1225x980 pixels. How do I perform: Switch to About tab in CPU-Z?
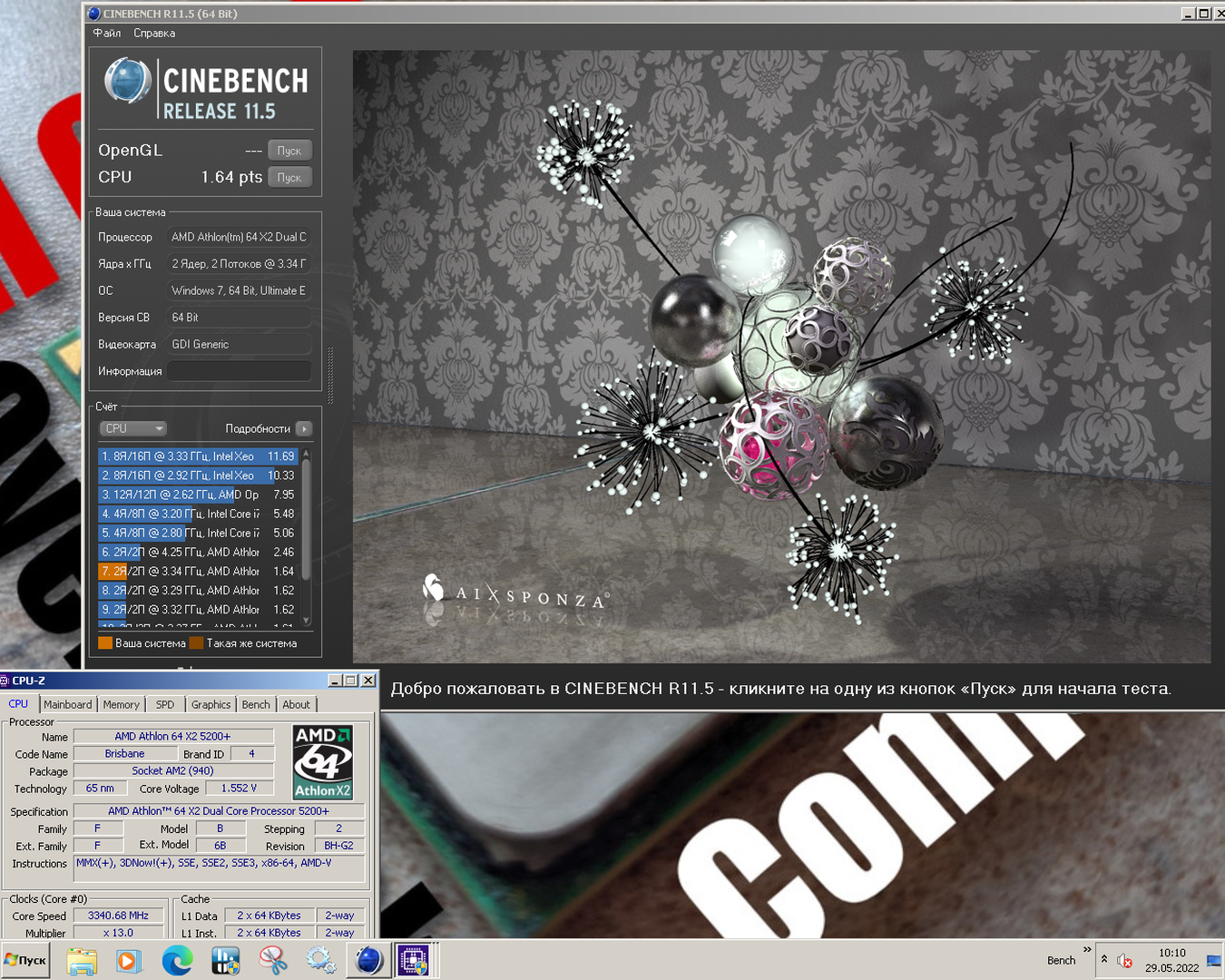[296, 704]
